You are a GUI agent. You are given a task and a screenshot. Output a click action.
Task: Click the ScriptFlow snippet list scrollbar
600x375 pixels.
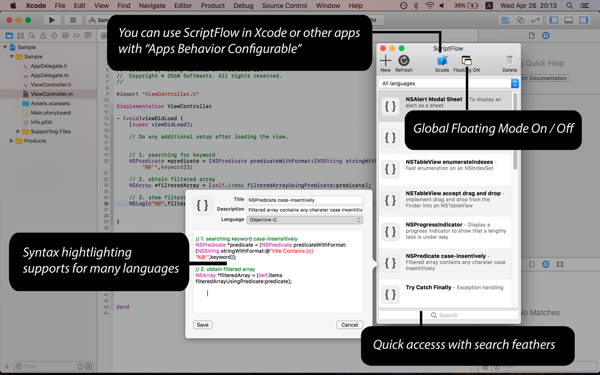(515, 131)
